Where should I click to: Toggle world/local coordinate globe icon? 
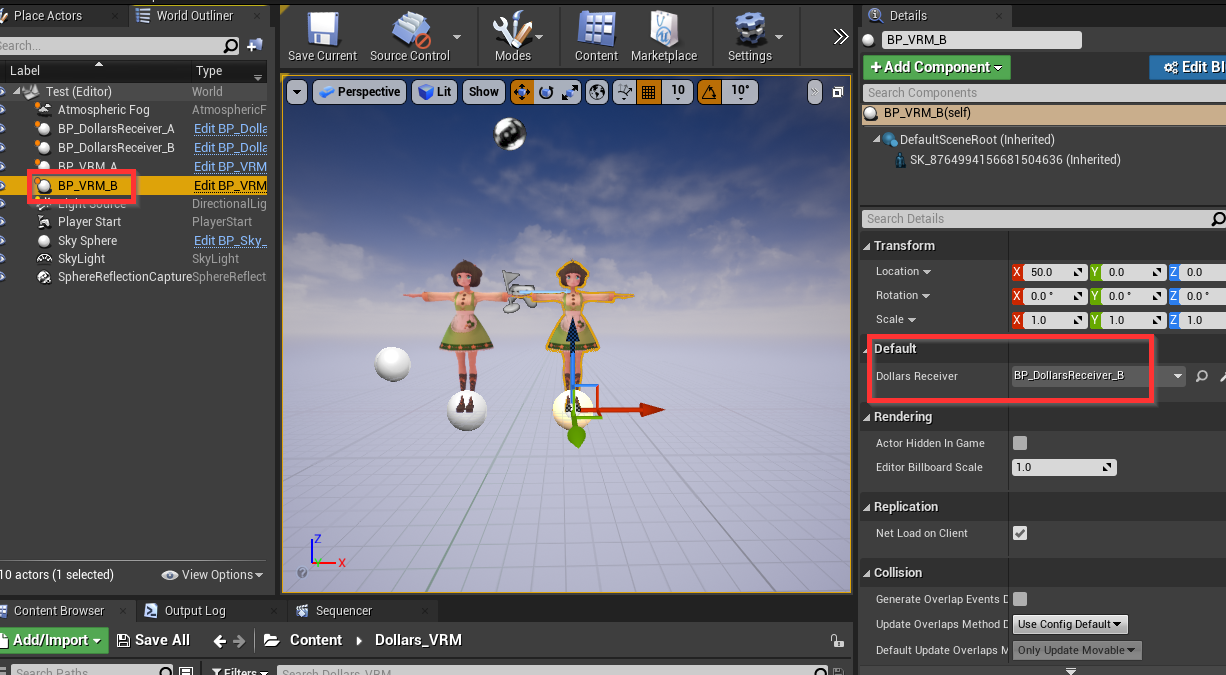[x=598, y=92]
